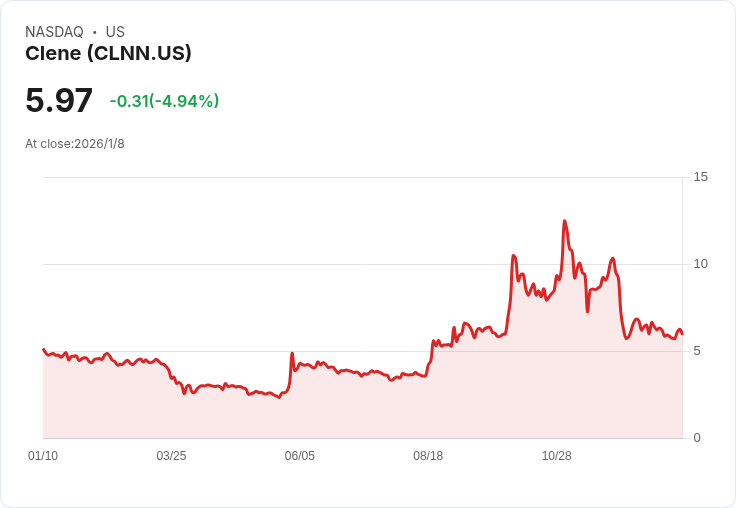Click the Clene (CLNN.US) stock title
This screenshot has height=508, width=736.
[x=108, y=54]
